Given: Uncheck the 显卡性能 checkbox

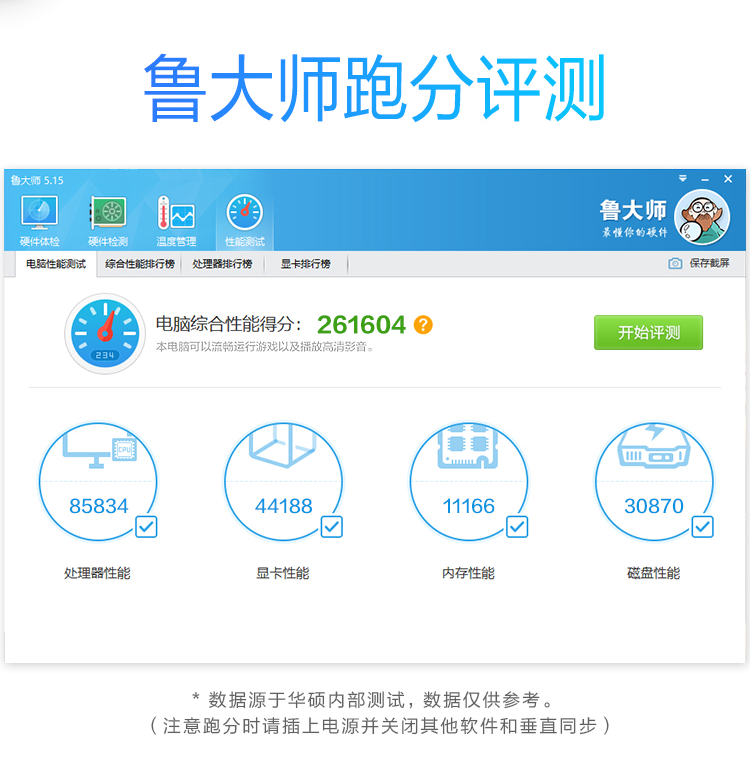Looking at the screenshot, I should click(331, 527).
